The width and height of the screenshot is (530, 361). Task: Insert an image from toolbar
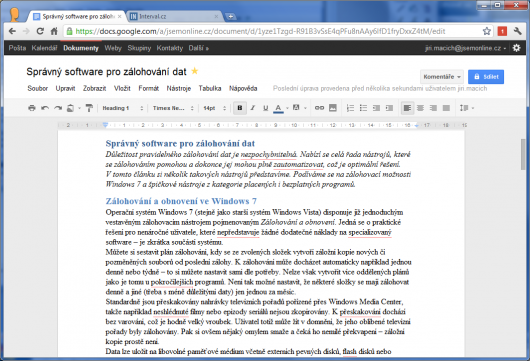point(333,108)
